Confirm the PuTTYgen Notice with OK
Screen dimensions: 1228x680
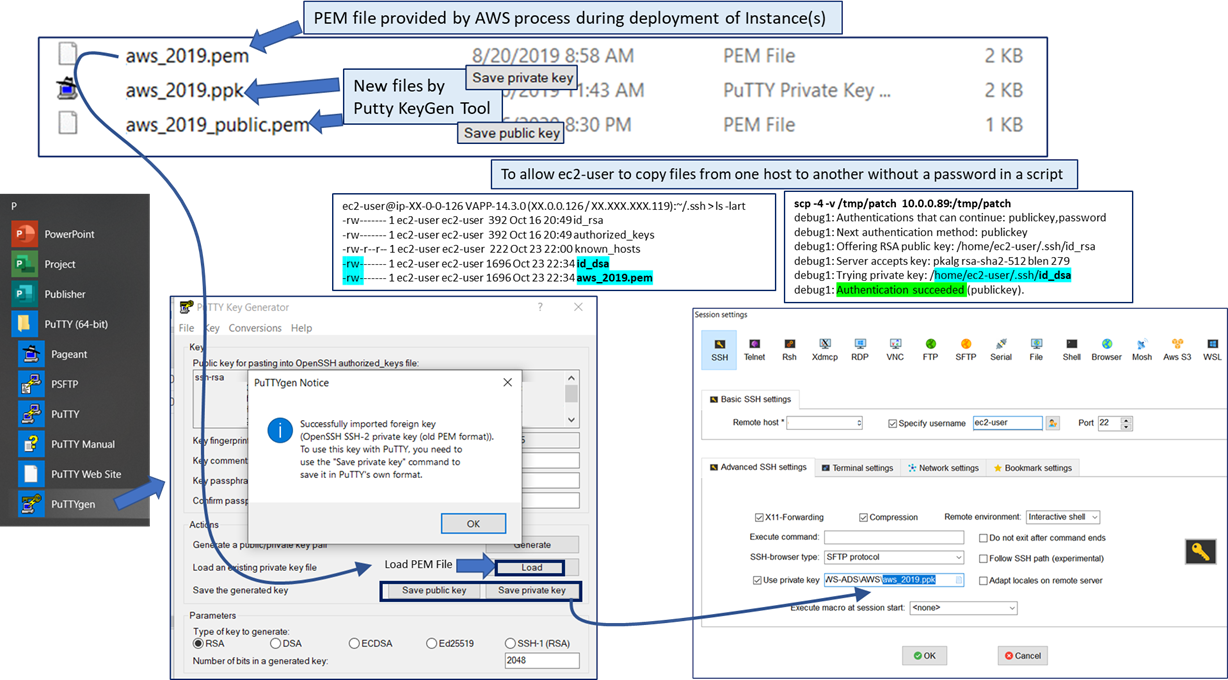pos(473,523)
